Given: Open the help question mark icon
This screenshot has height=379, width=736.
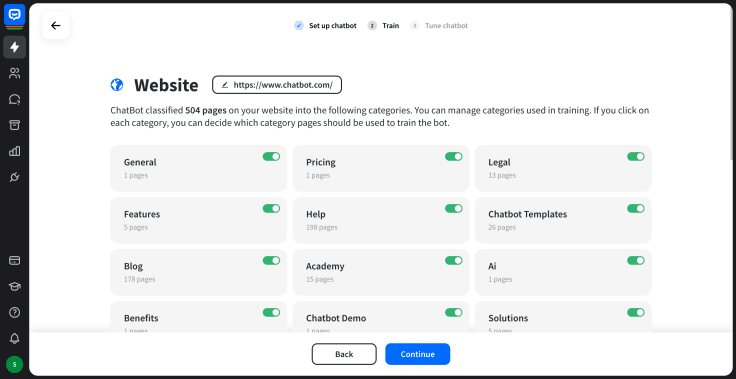Looking at the screenshot, I should pyautogui.click(x=15, y=312).
